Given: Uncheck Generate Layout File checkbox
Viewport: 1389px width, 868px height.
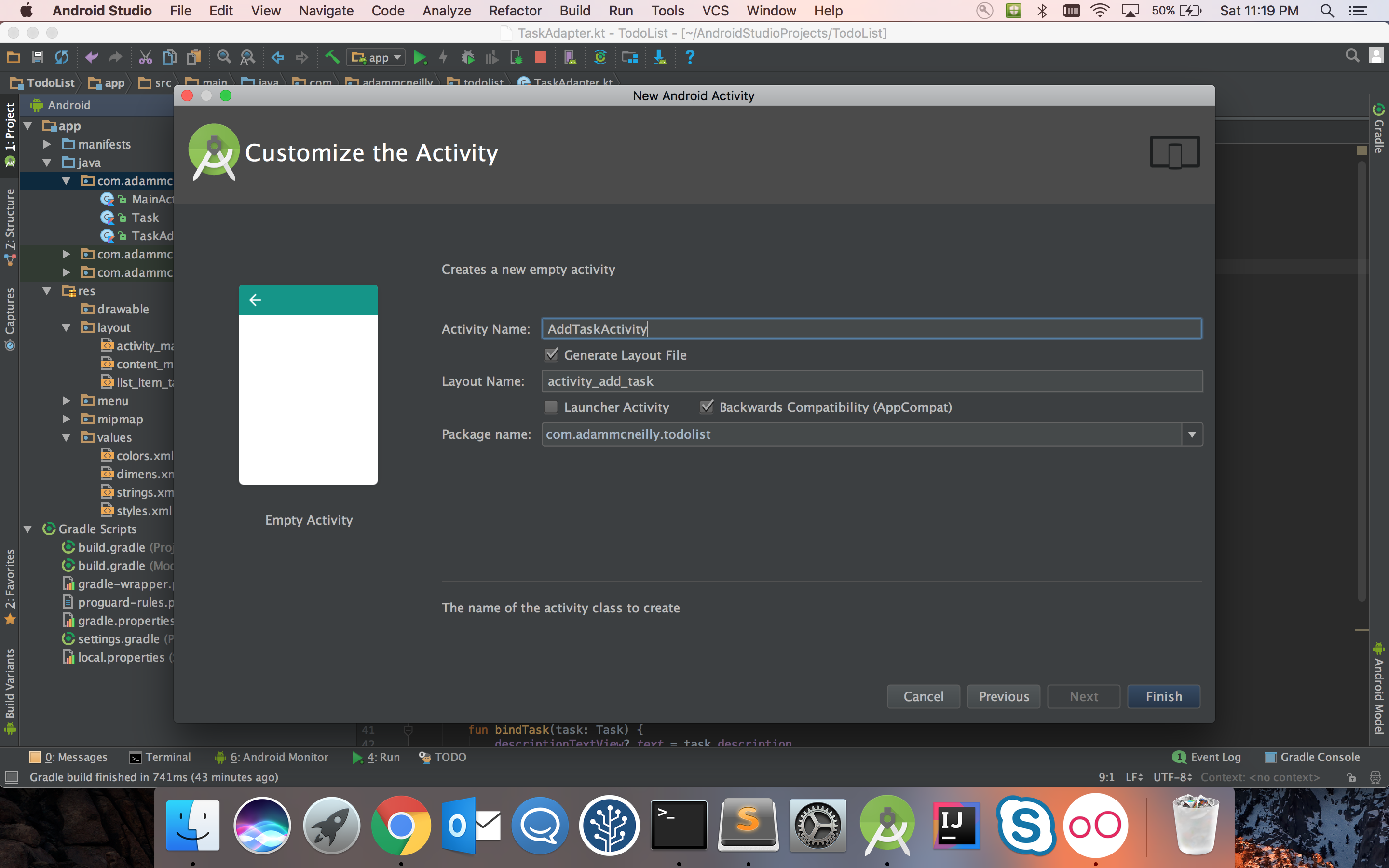Looking at the screenshot, I should (552, 355).
